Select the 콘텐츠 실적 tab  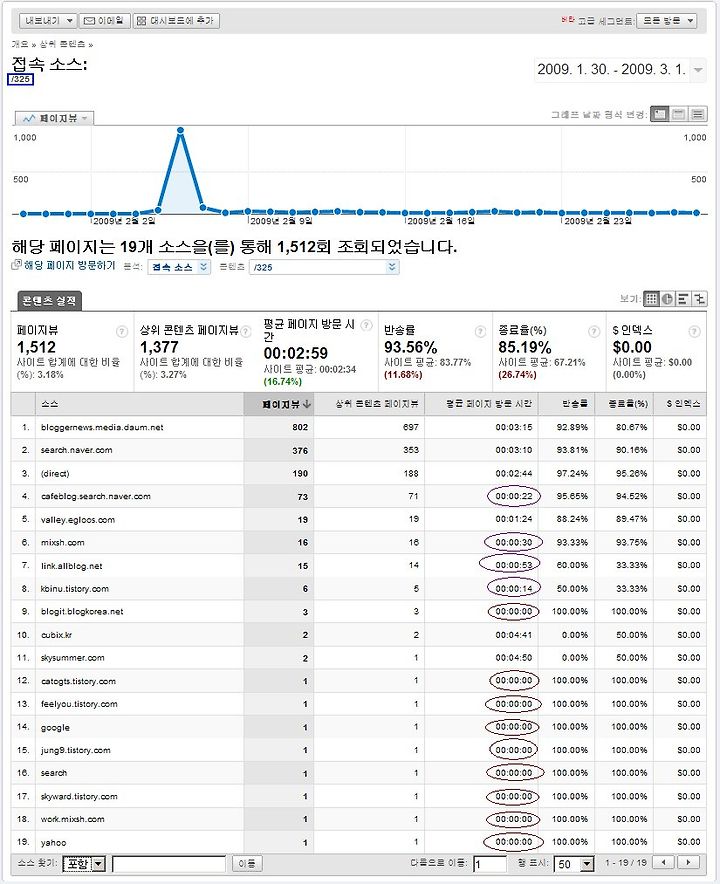[x=49, y=300]
